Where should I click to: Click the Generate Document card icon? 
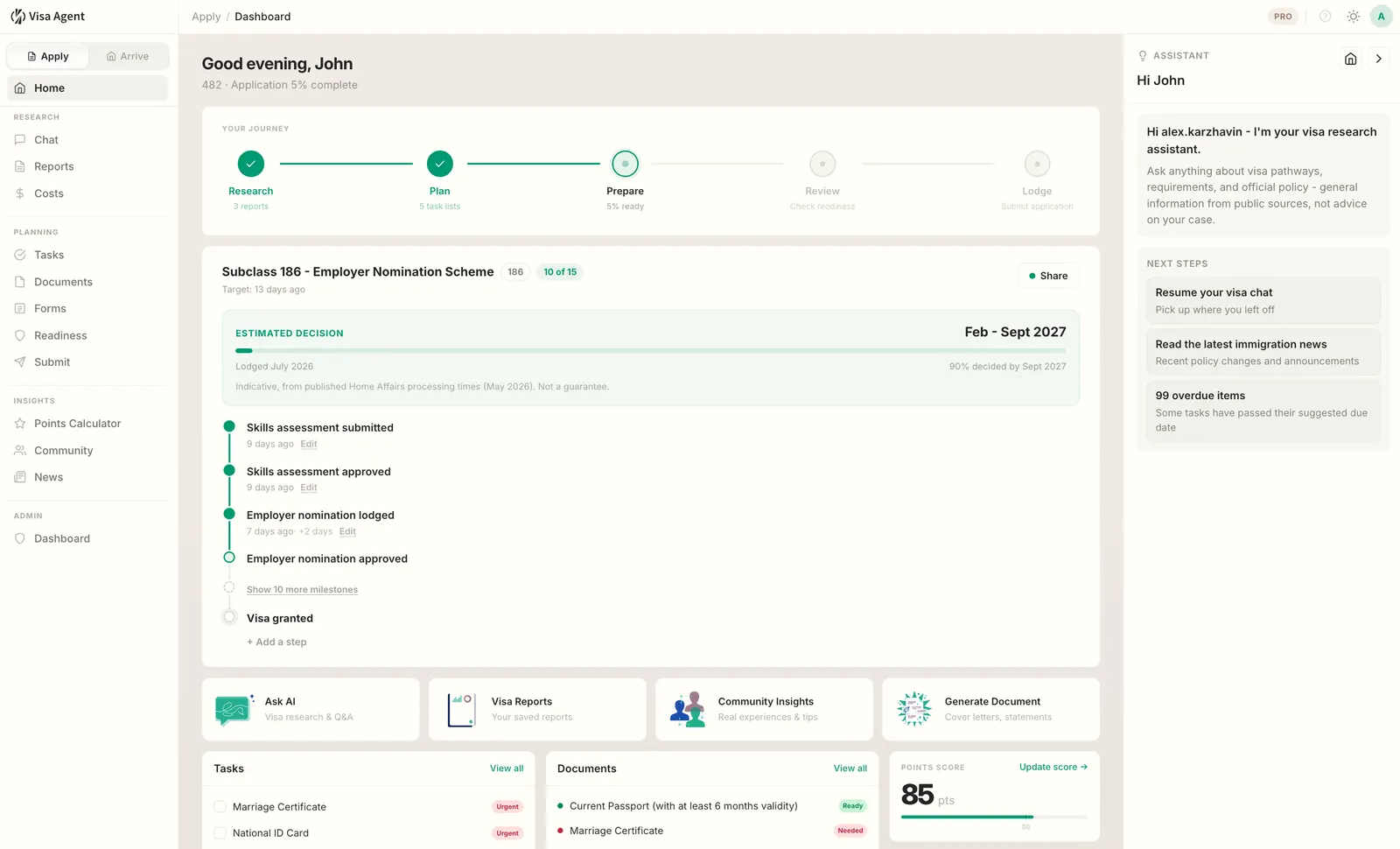click(914, 709)
